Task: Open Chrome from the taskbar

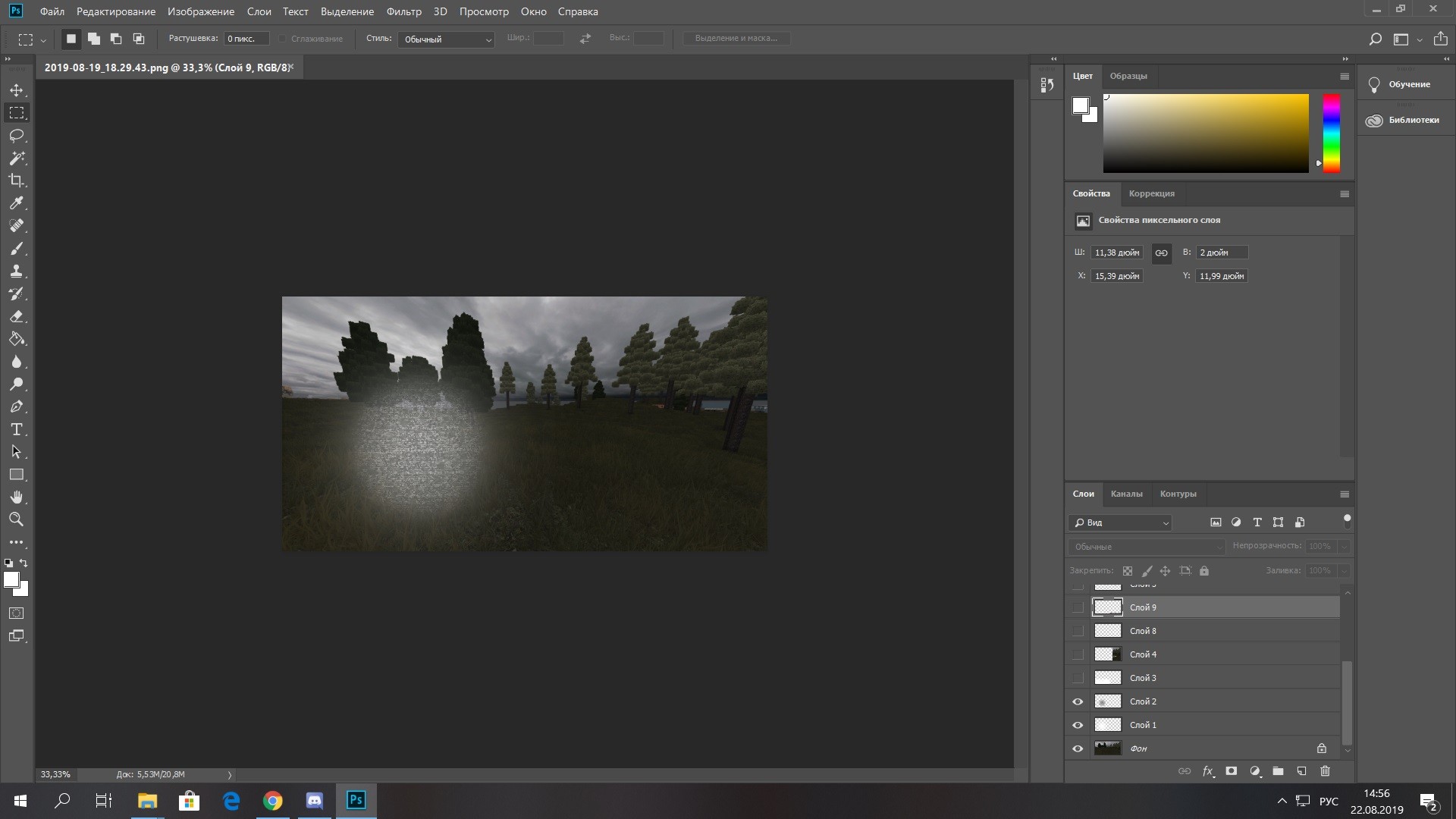Action: click(273, 801)
